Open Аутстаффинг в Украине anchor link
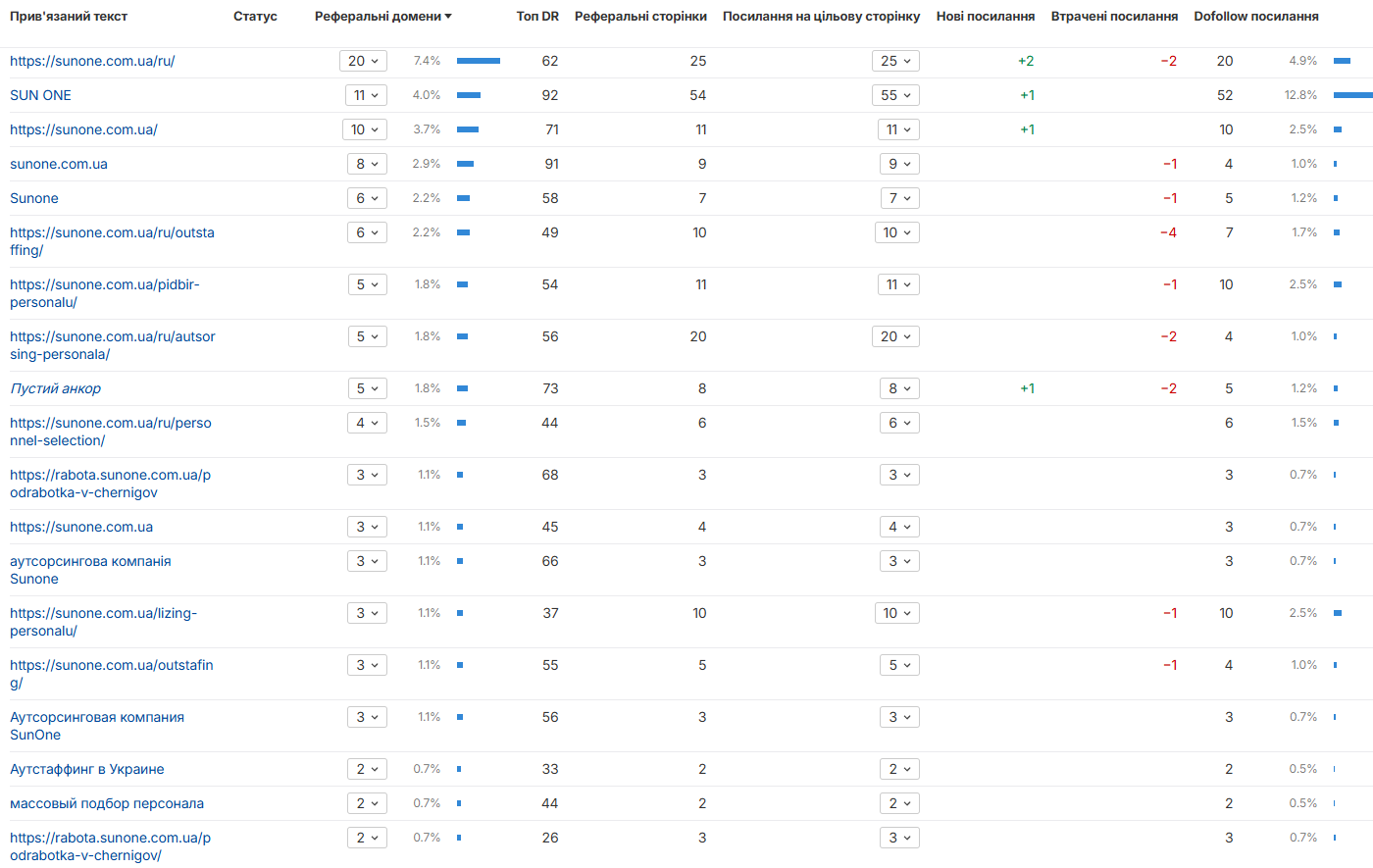The height and width of the screenshot is (868, 1373). [87, 769]
